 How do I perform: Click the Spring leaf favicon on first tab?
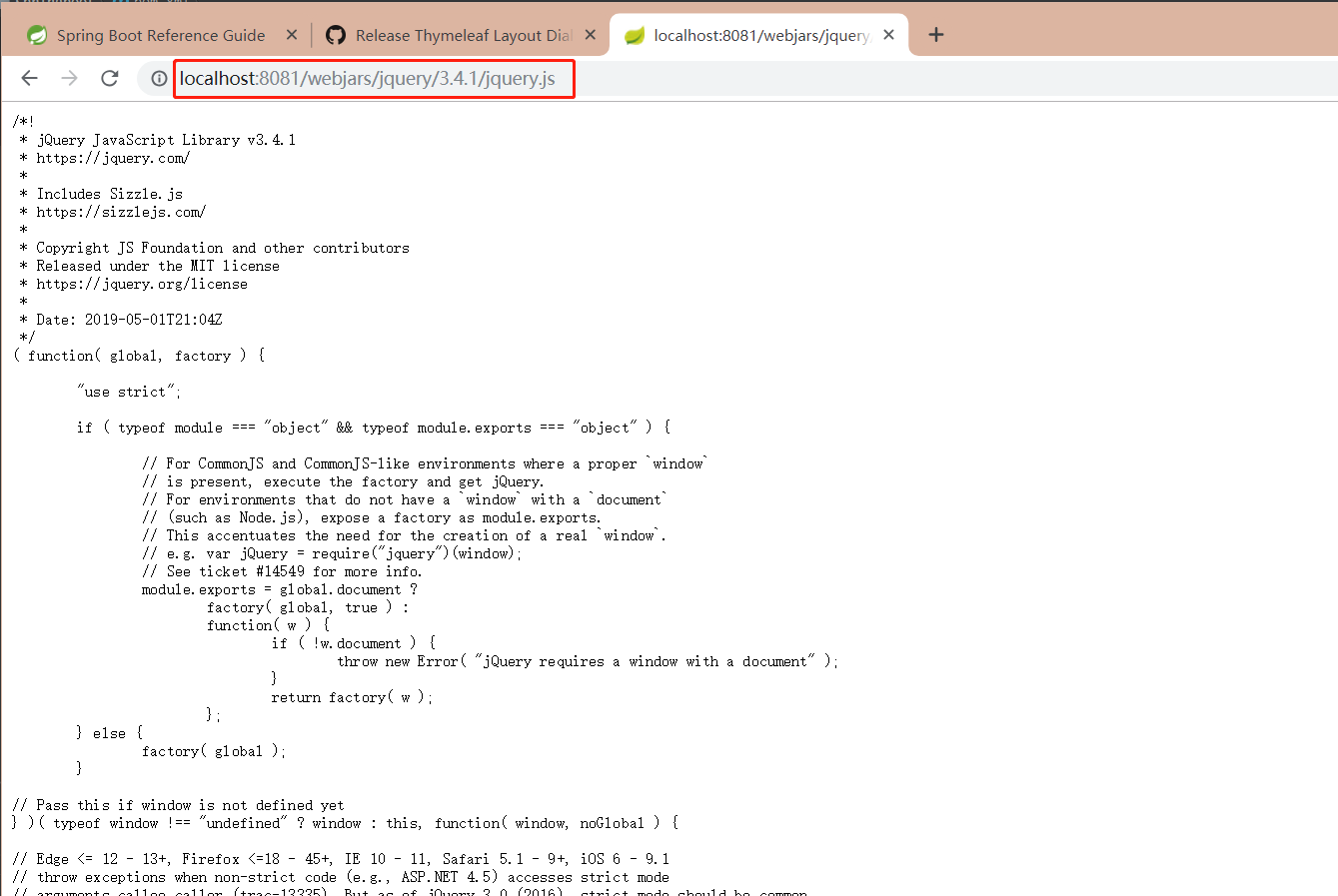click(x=37, y=35)
